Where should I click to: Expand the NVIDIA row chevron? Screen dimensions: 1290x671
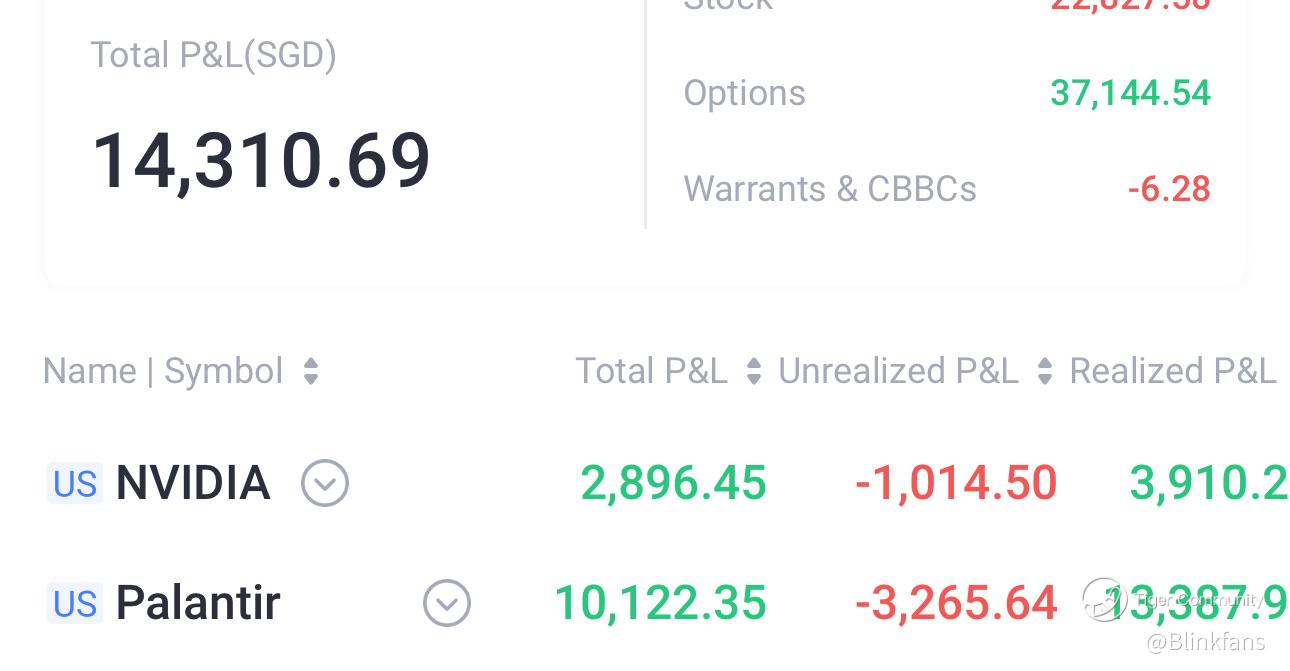(x=325, y=484)
